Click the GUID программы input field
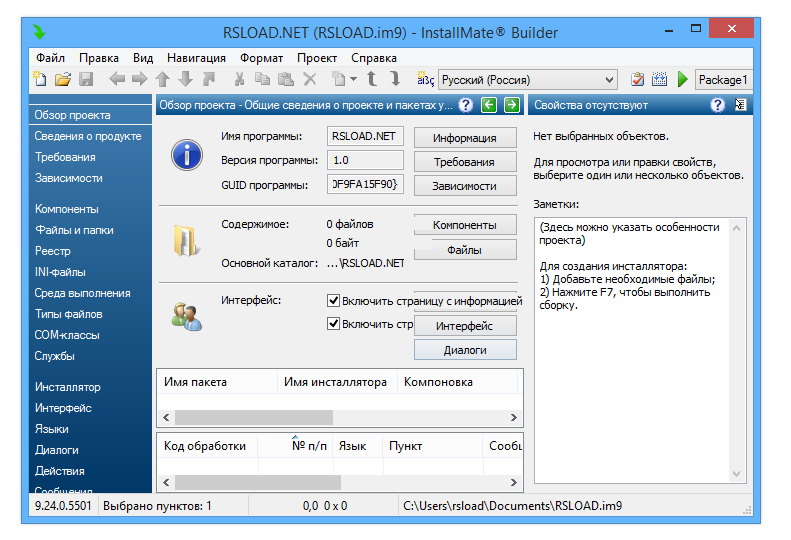Viewport: 791px width, 540px height. click(365, 184)
